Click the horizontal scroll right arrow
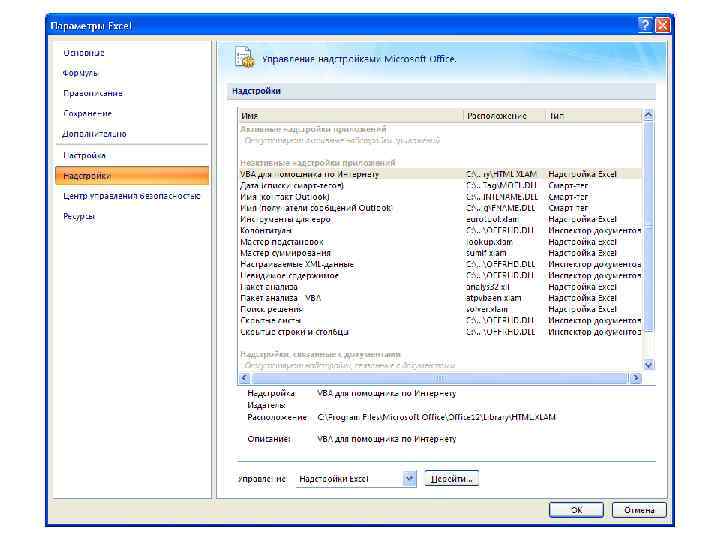This screenshot has height=540, width=720. [636, 378]
